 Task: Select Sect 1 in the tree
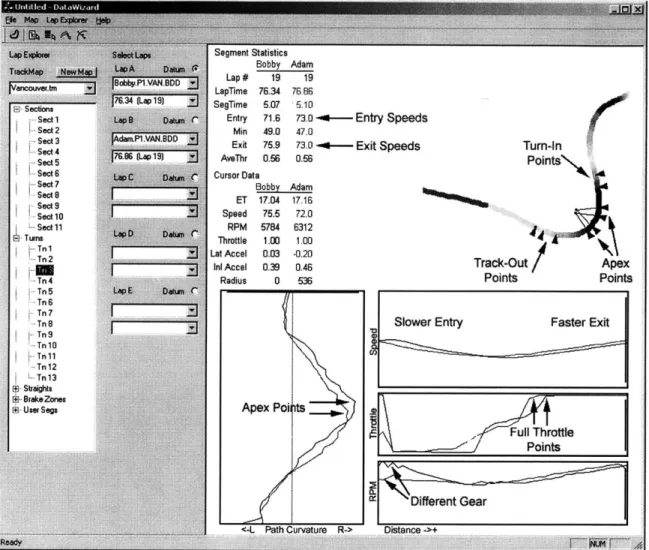click(48, 120)
